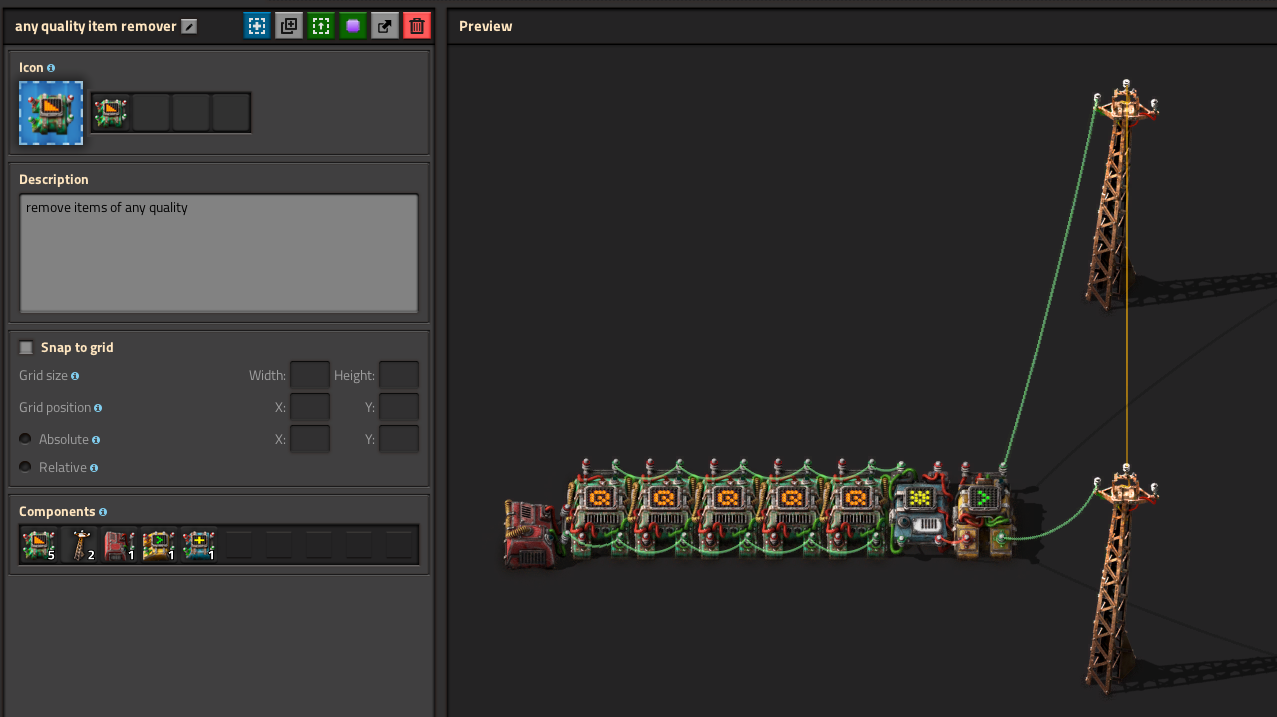
Task: Click the Absolute row X field
Action: [x=309, y=439]
